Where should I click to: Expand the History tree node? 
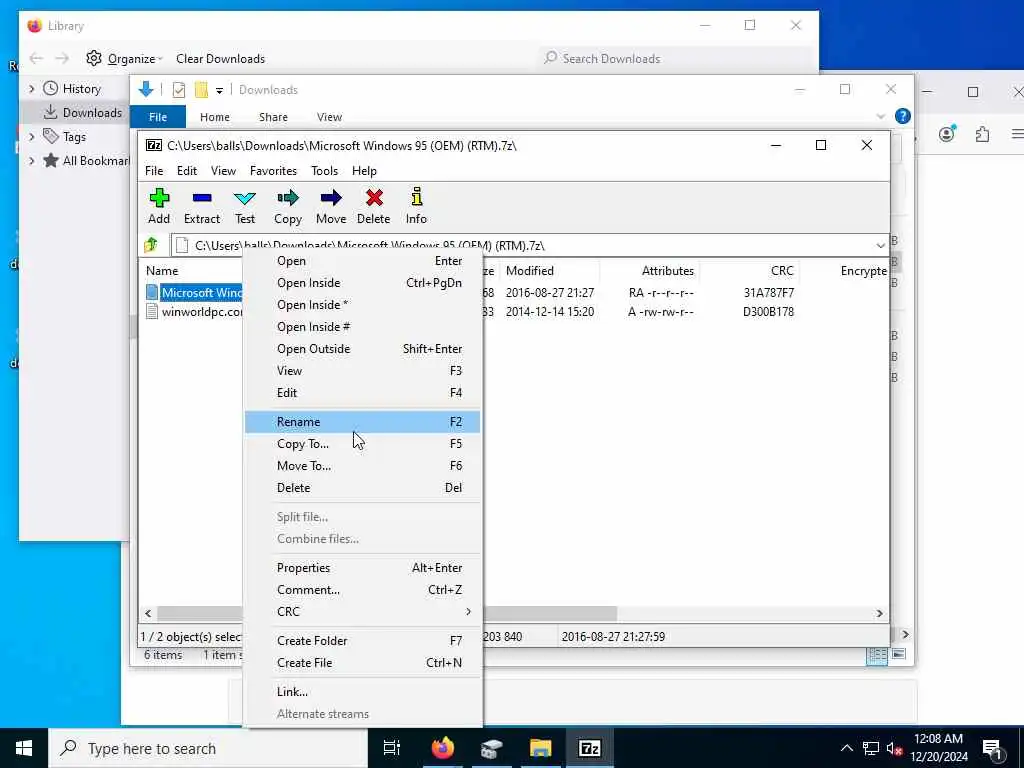31,89
